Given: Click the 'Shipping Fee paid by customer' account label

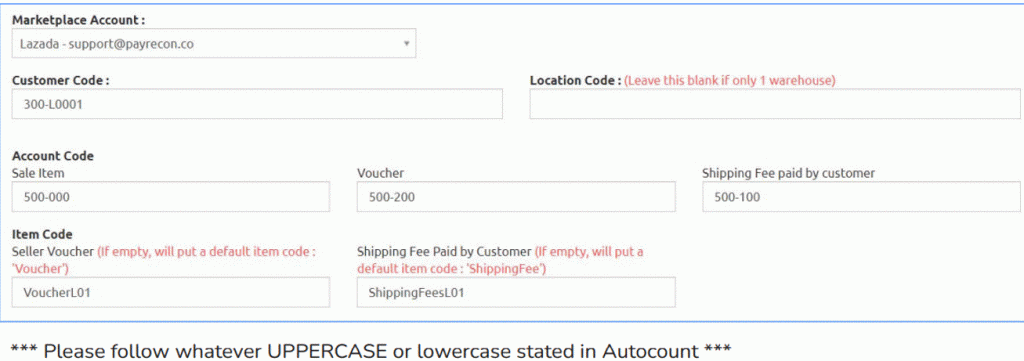Looking at the screenshot, I should coord(788,173).
